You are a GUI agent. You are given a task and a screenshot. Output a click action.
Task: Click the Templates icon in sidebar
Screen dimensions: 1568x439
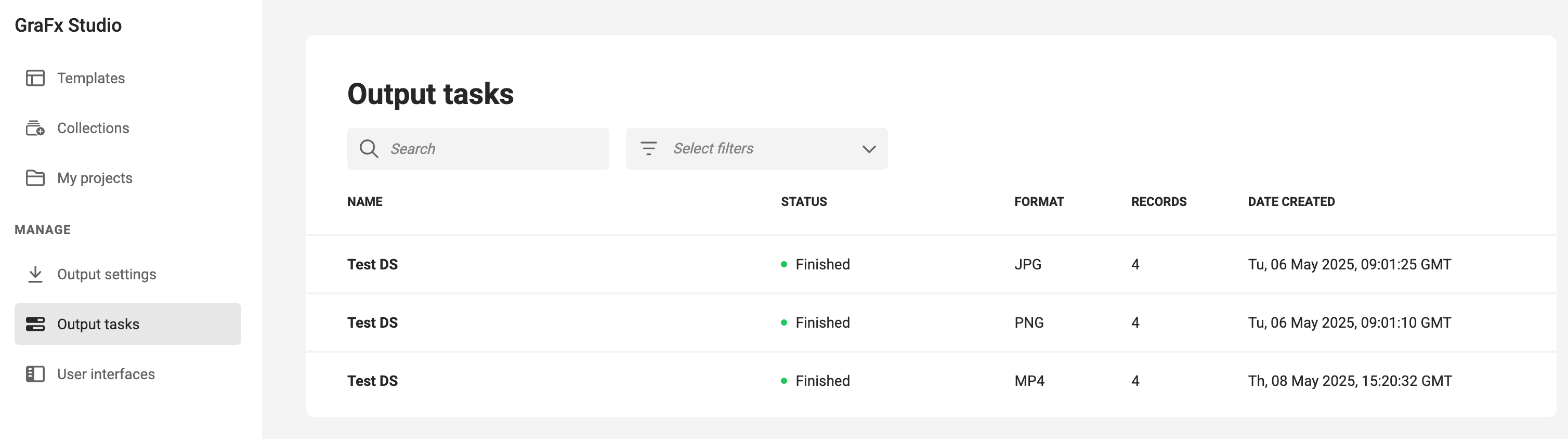(x=35, y=78)
